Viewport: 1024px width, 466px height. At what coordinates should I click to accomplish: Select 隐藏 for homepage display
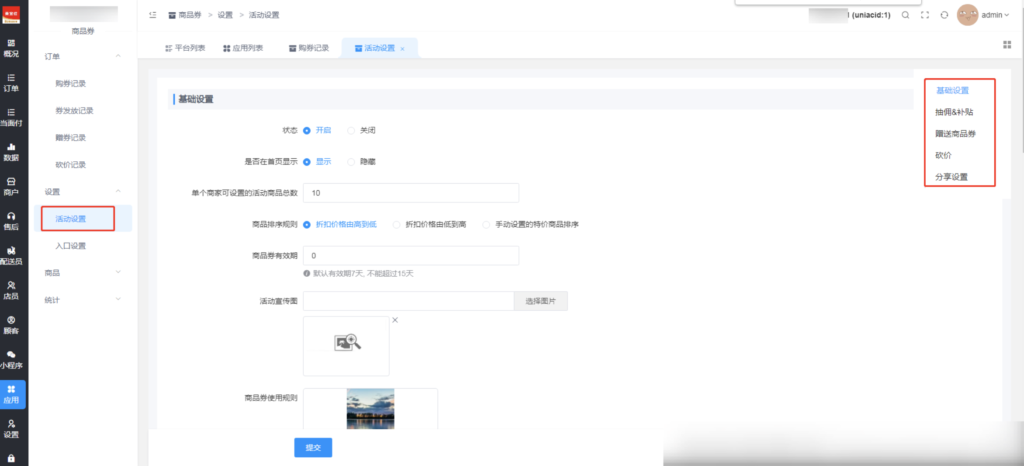[x=362, y=161]
